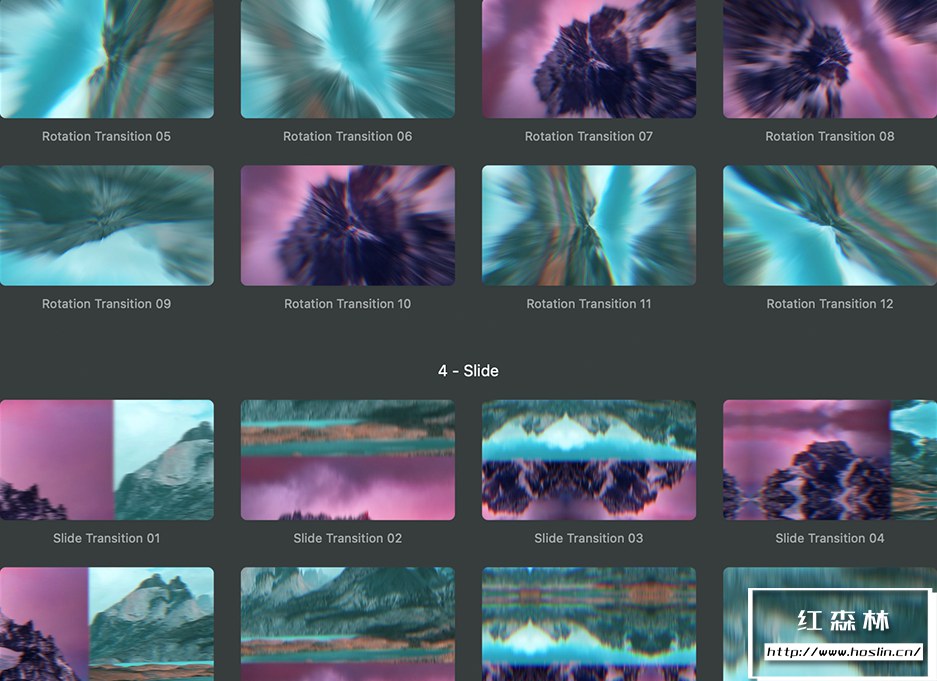Select the Slide Transition 02 thumbnail
Viewport: 937px width, 681px height.
[348, 460]
